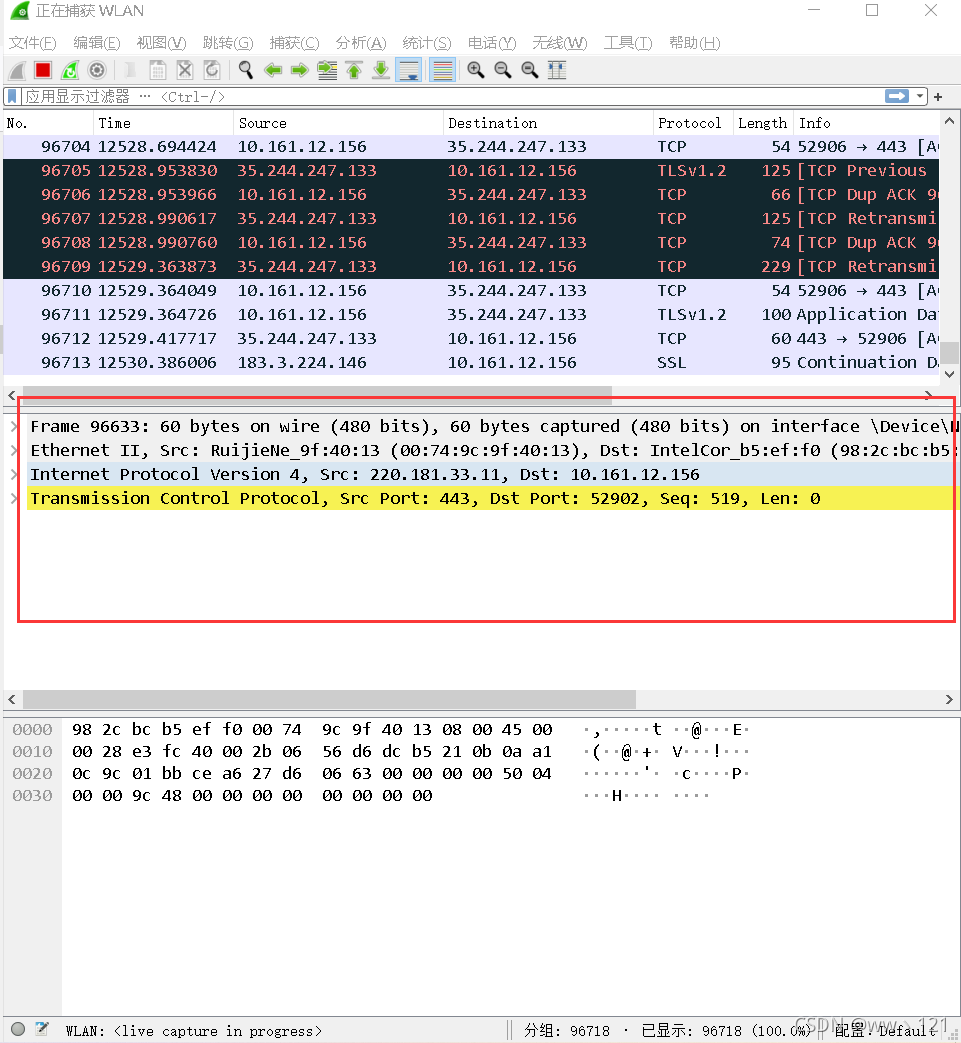Image resolution: width=961 pixels, height=1043 pixels.
Task: Toggle auto-scroll during live capture
Action: click(x=408, y=70)
